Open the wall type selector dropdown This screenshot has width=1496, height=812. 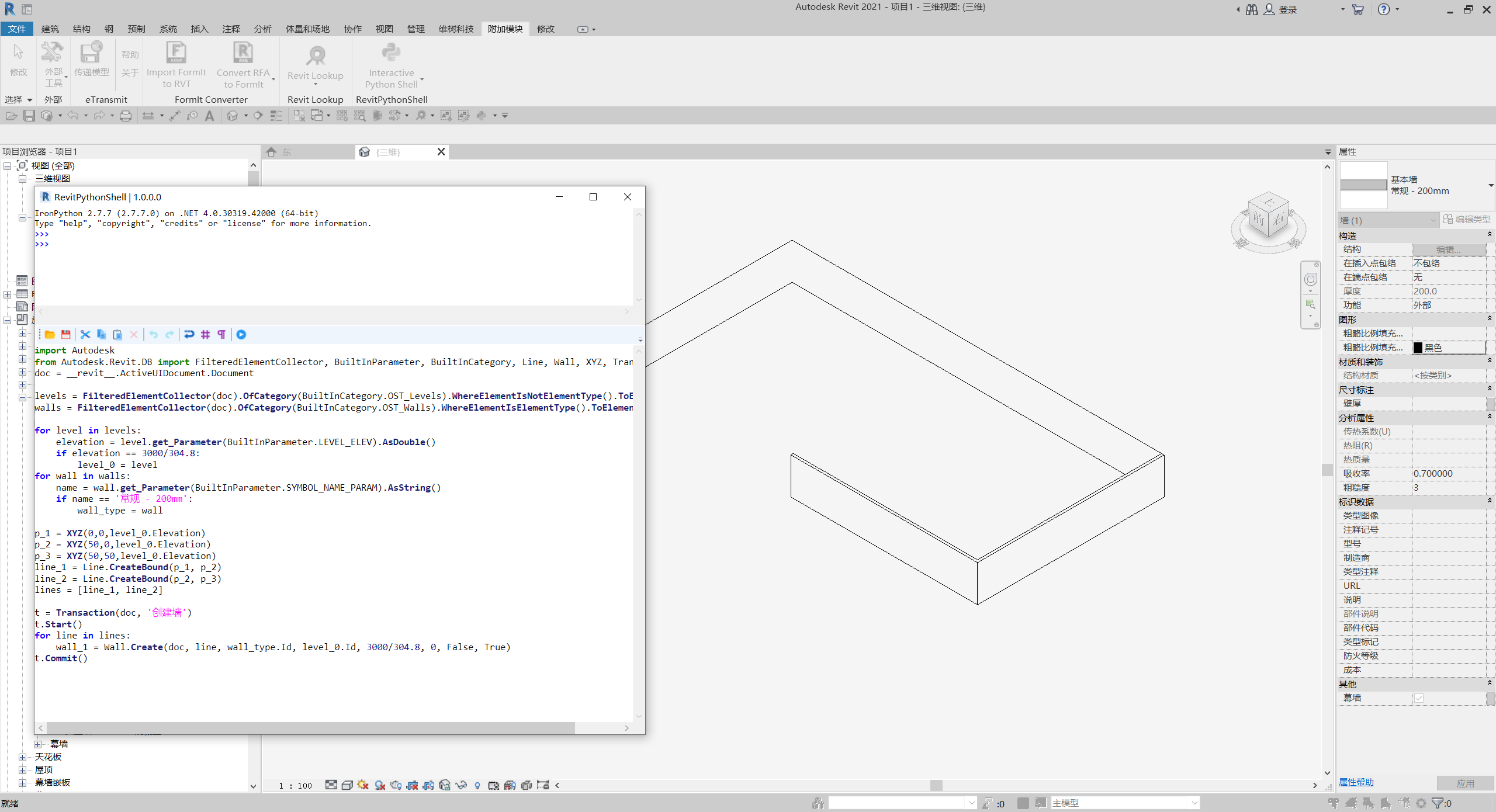tap(1491, 185)
